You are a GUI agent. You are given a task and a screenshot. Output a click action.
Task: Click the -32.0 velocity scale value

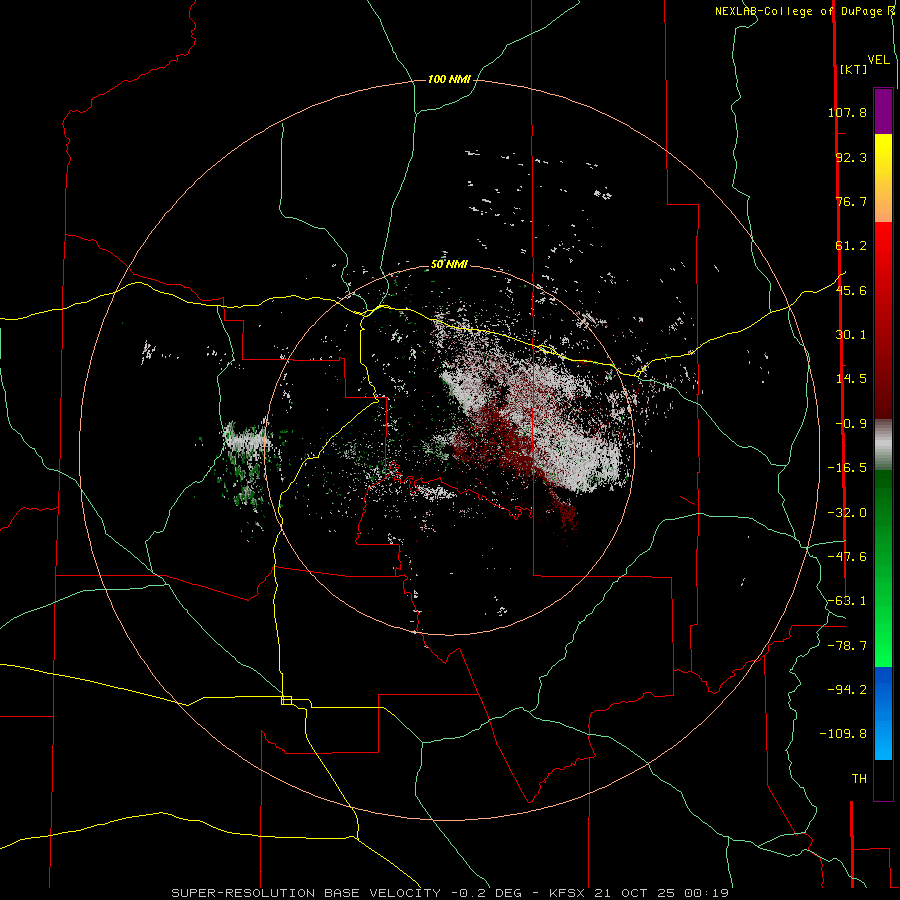(x=847, y=513)
